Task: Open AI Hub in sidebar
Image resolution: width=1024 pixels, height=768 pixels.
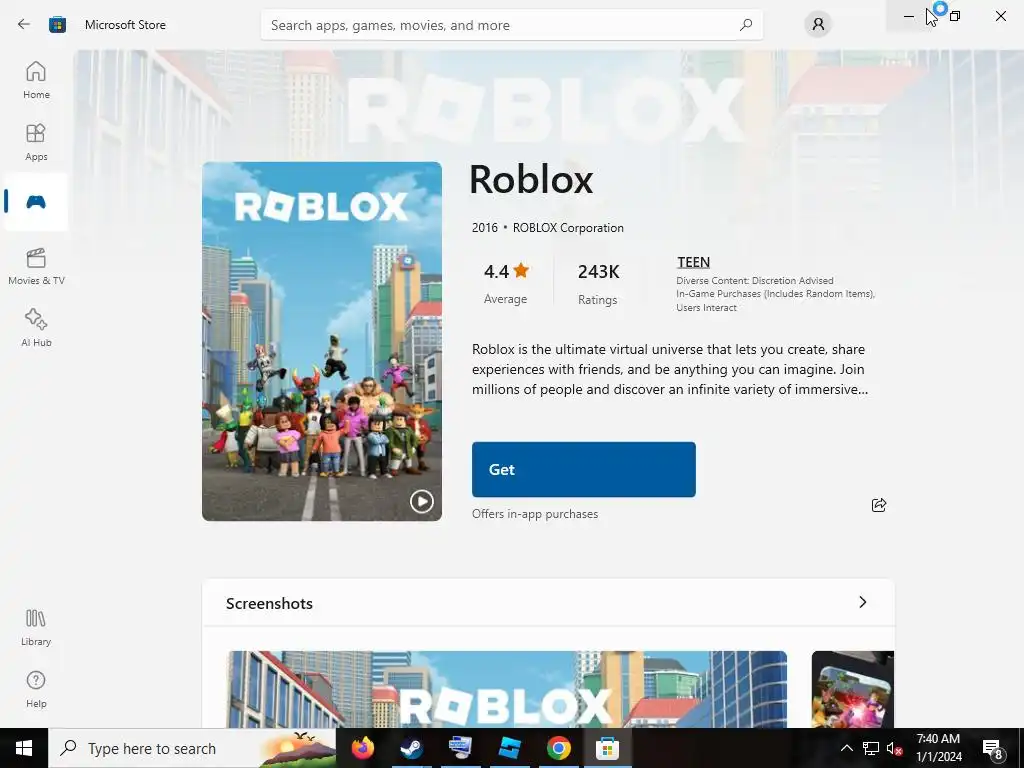Action: (x=36, y=328)
